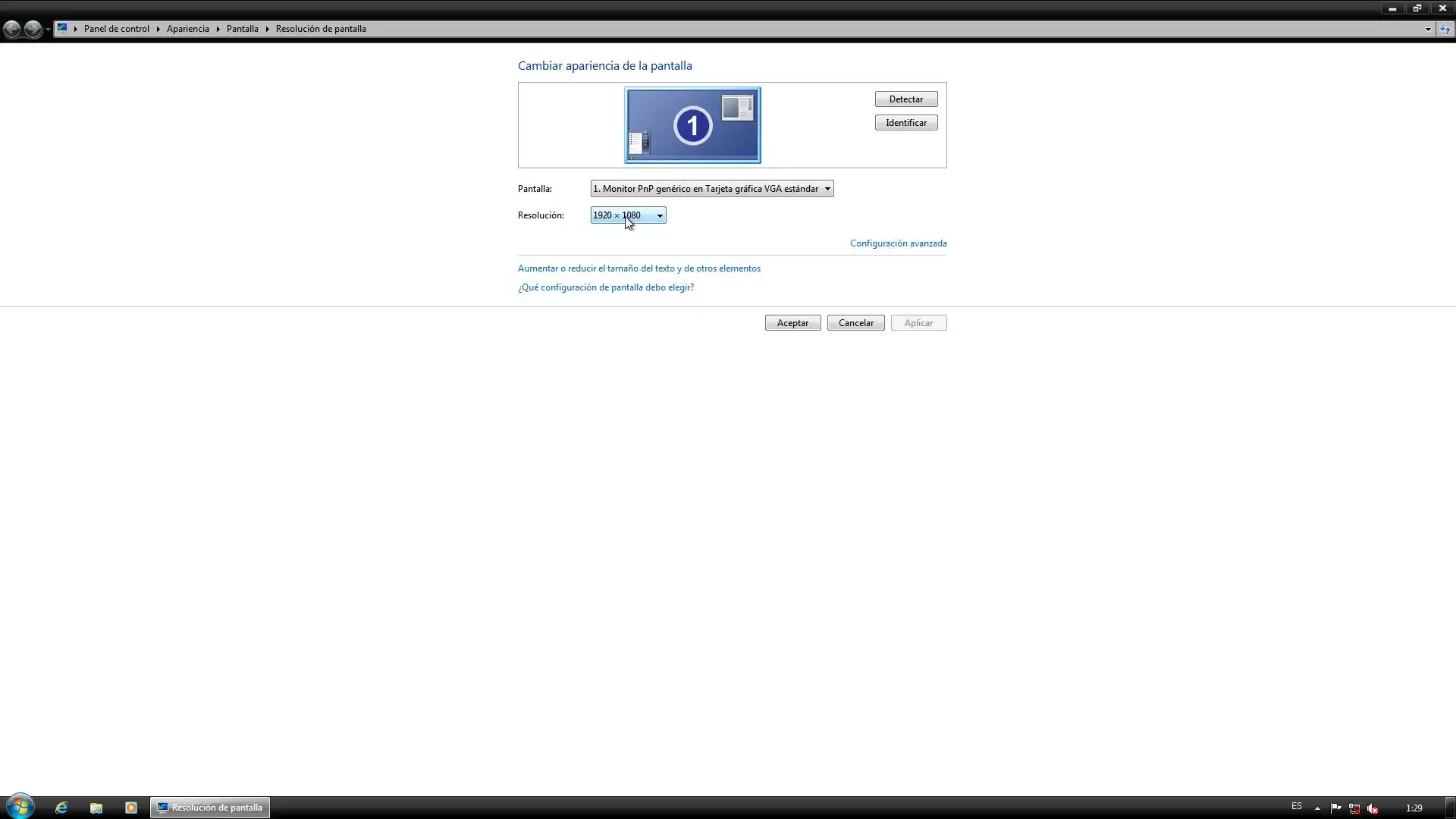Navigate to Panel de control breadcrumb
Screen dimensions: 1456x819
coord(117,29)
